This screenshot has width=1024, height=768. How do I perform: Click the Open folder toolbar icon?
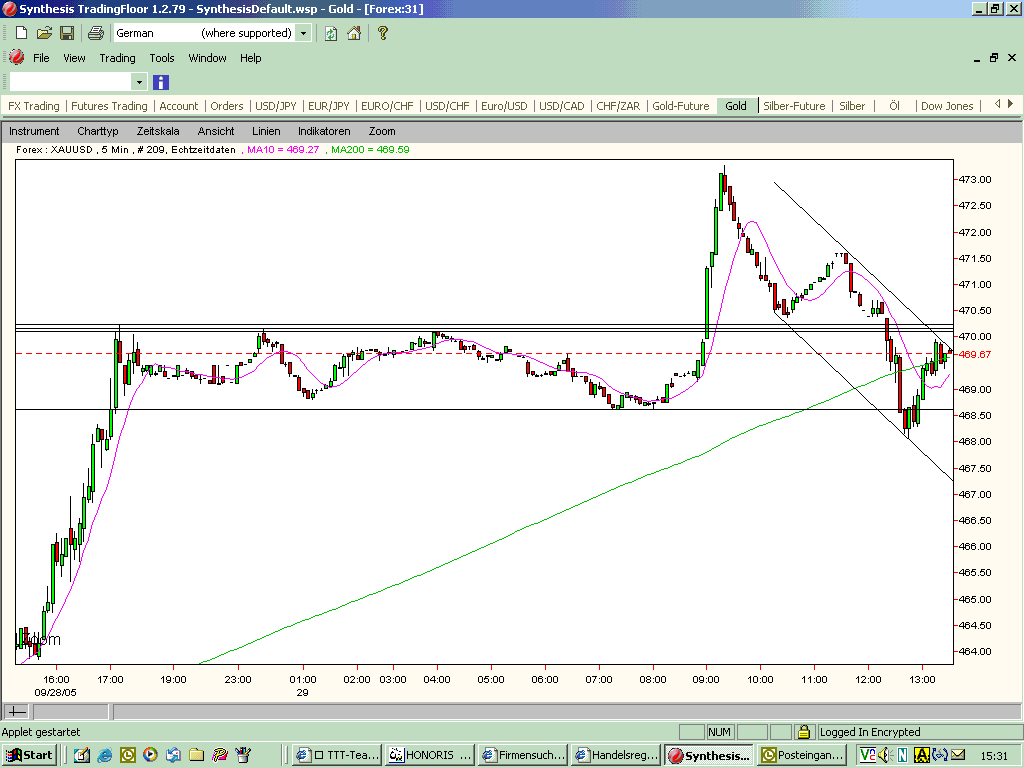pyautogui.click(x=44, y=33)
